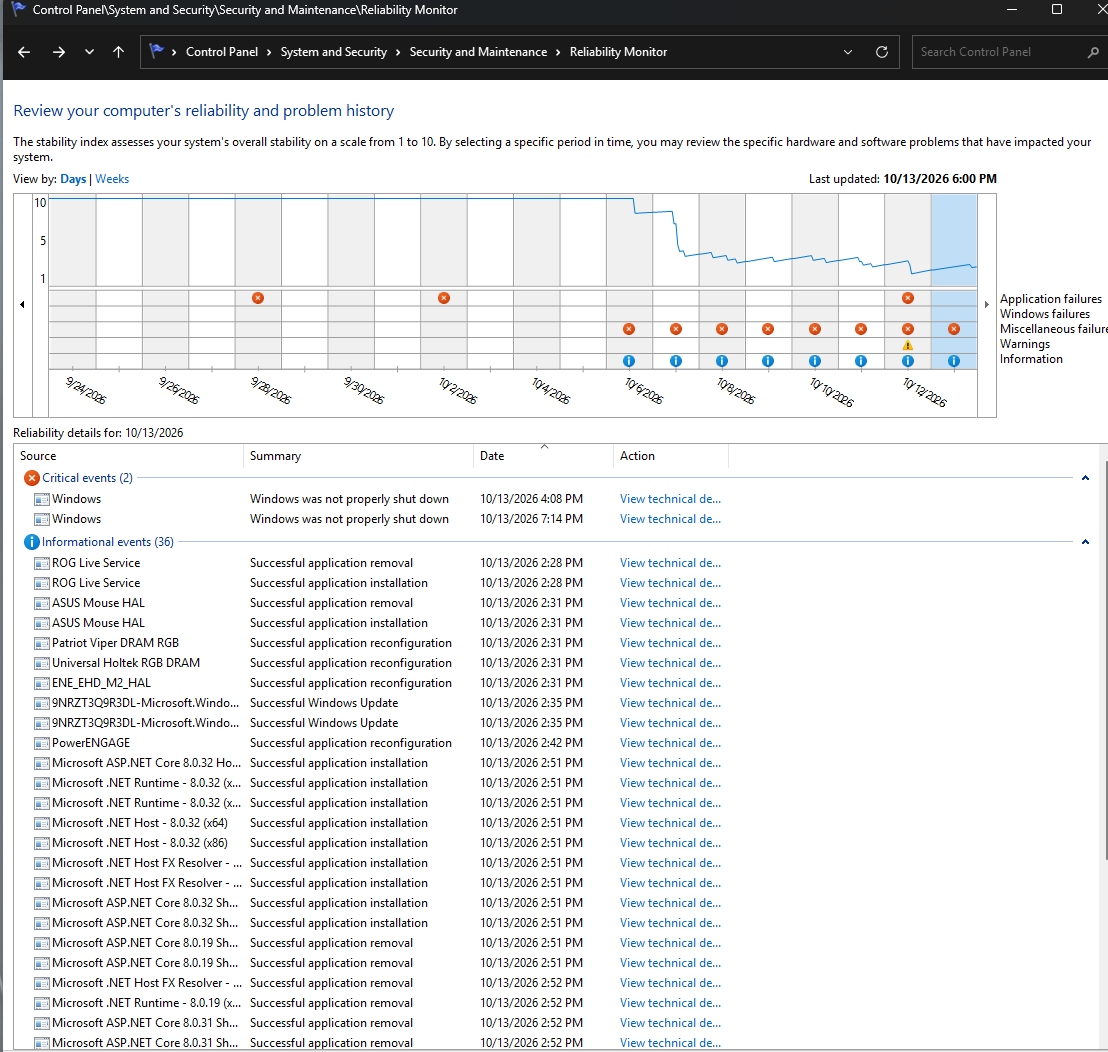Click the Application failures legend label
Screen dimensions: 1108x1052
click(1051, 299)
